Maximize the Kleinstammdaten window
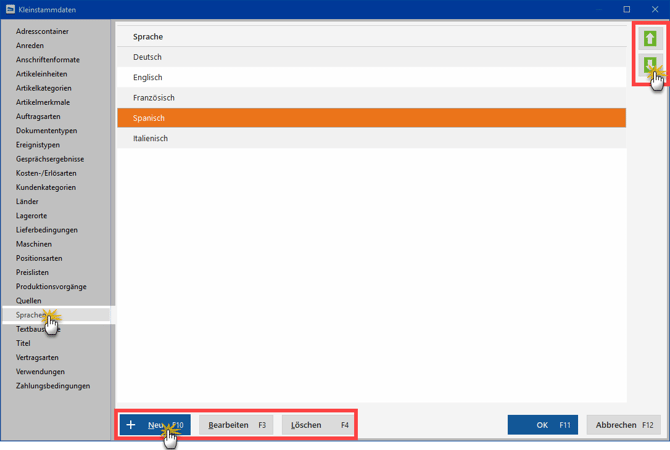Viewport: 670px width, 450px height. point(626,10)
